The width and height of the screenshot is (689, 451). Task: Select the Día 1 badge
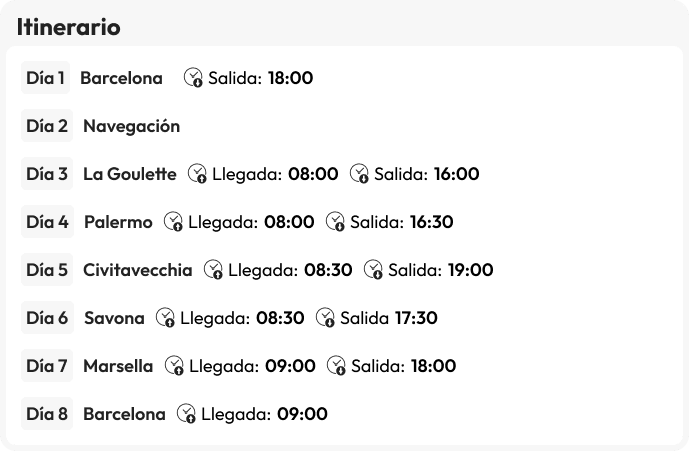click(x=46, y=78)
